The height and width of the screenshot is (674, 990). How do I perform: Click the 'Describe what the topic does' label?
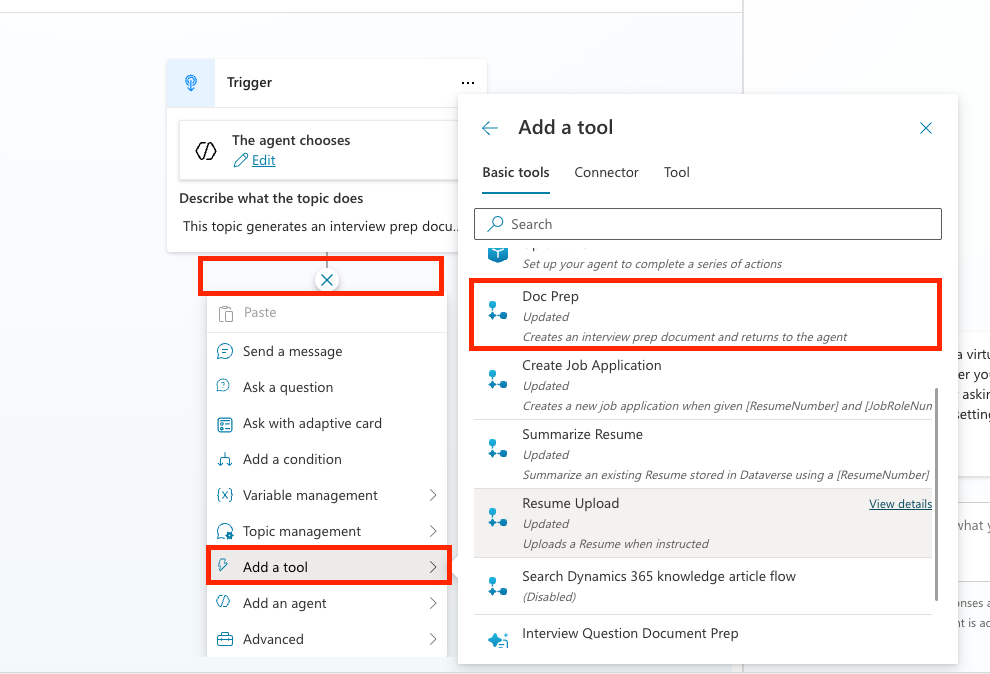coord(271,198)
